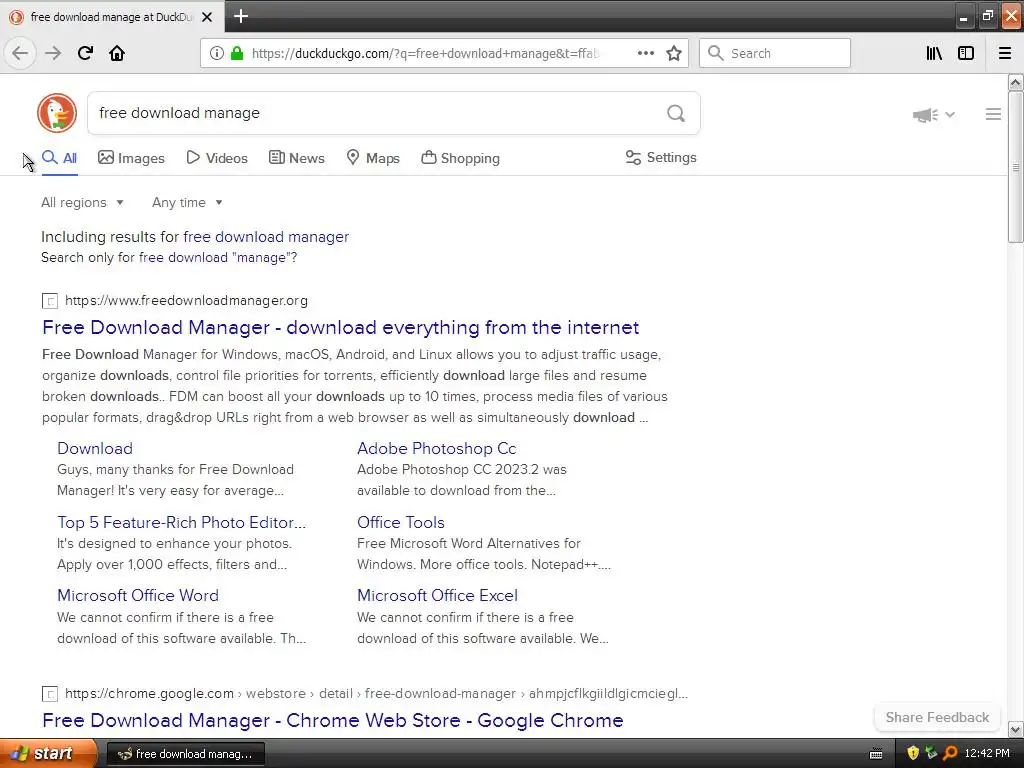The width and height of the screenshot is (1024, 768).
Task: Open DuckDuckGo side hamburger menu
Action: (x=993, y=114)
